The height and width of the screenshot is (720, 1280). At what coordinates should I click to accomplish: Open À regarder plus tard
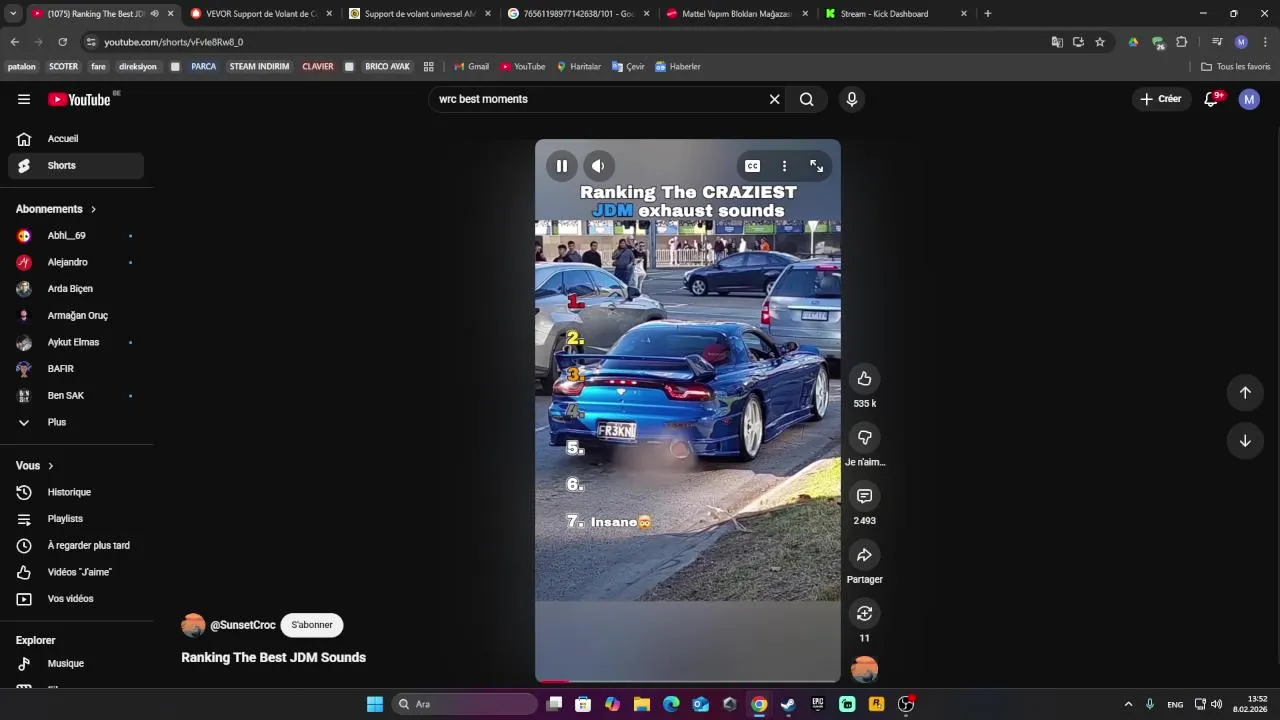coord(76,546)
